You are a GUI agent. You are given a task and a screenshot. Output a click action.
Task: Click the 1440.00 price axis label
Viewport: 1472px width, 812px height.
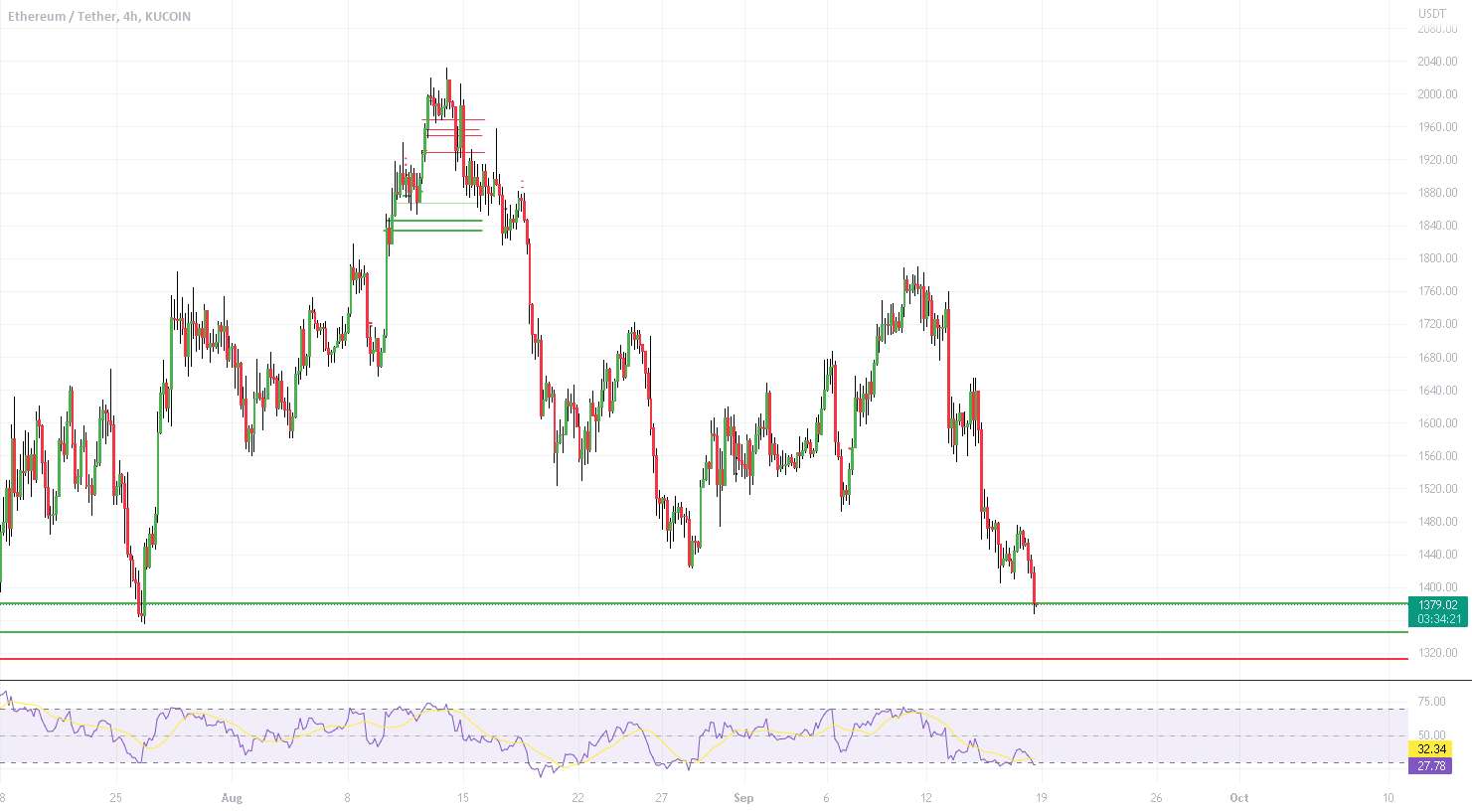(x=1437, y=555)
